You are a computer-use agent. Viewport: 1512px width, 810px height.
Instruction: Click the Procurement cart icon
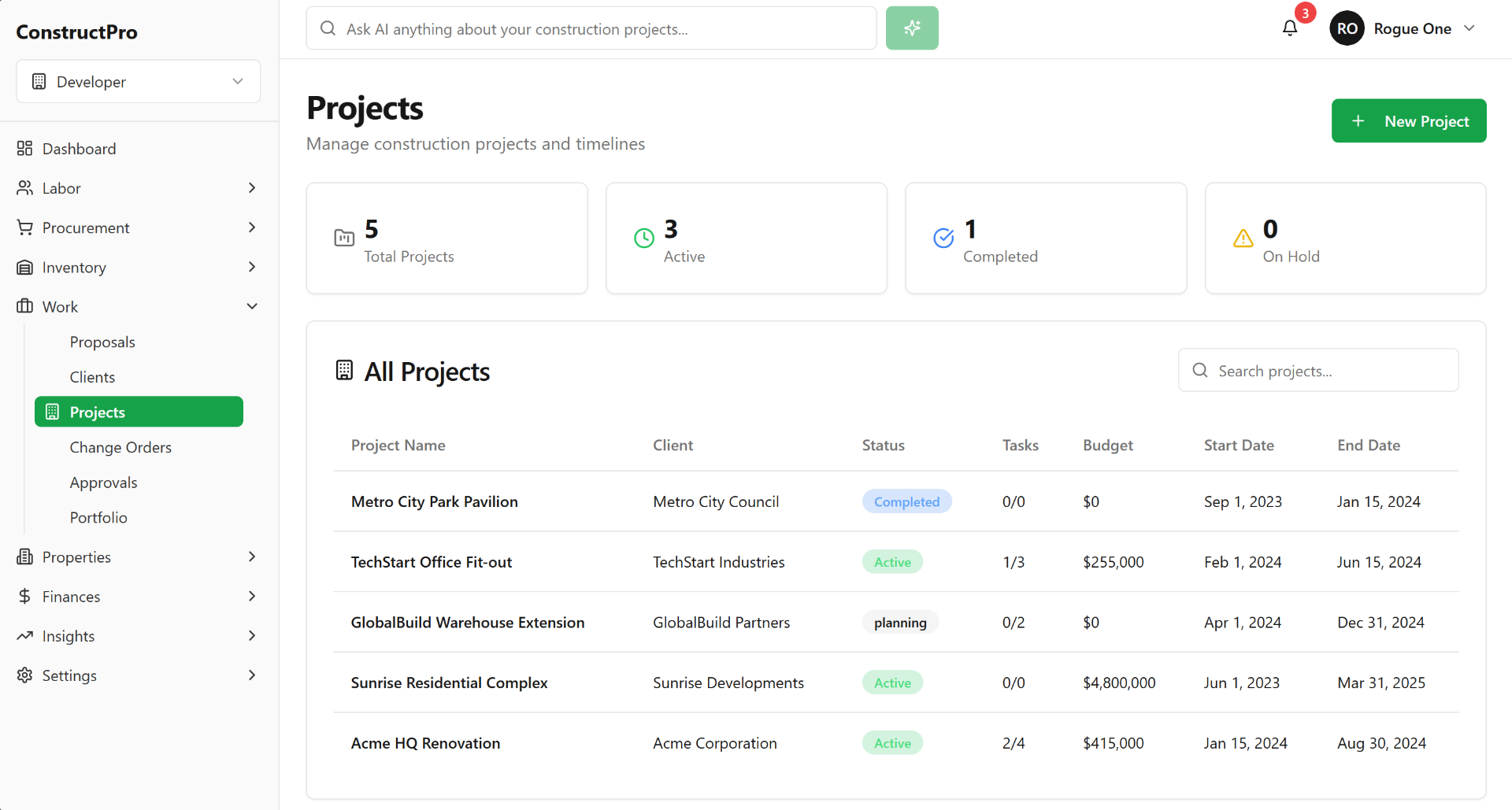click(24, 227)
